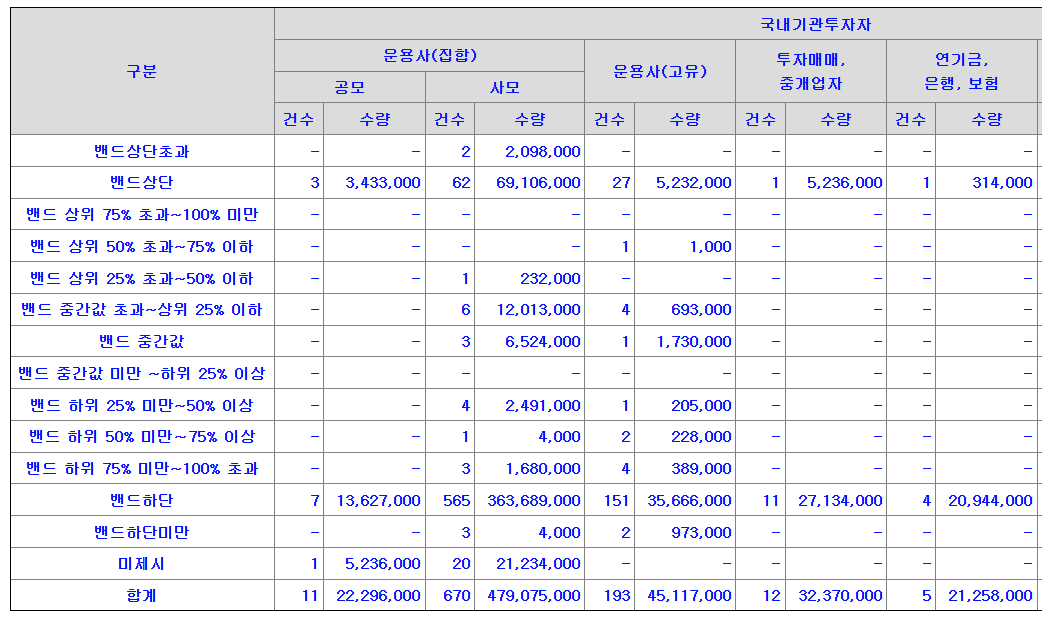Click the count 62 in 밴드상단 row

[461, 183]
